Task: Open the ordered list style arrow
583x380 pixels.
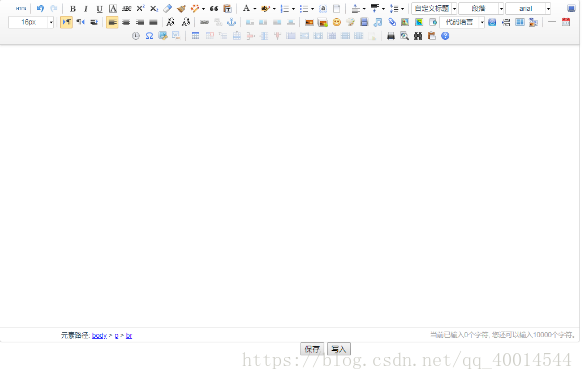Action: pyautogui.click(x=293, y=9)
